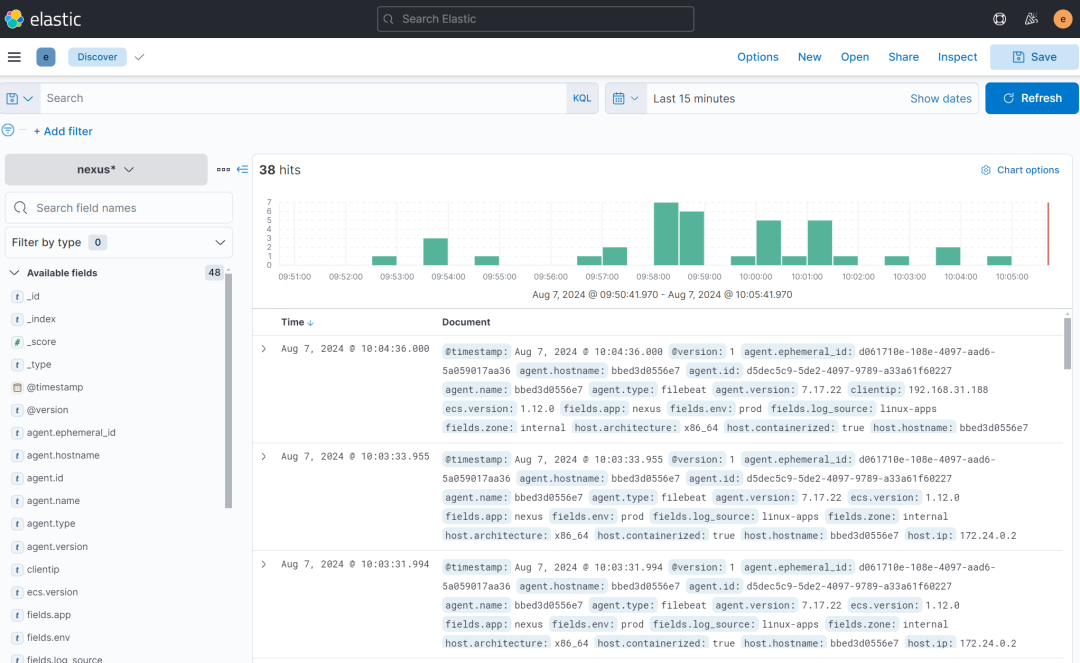Click the Time column sort arrow
The width and height of the screenshot is (1080, 663).
coord(311,323)
